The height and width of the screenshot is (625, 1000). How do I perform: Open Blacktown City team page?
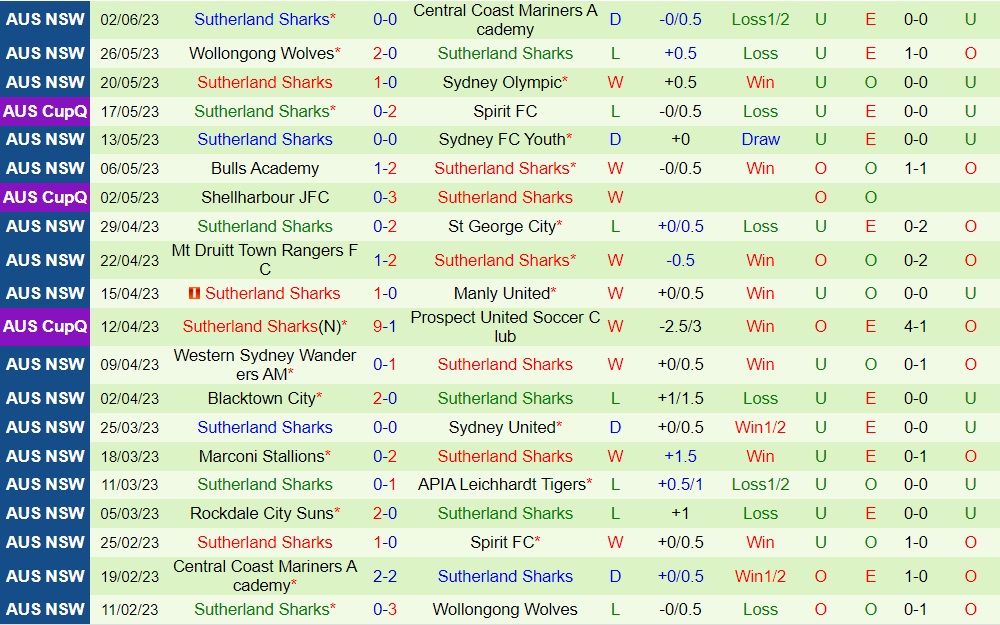click(x=261, y=398)
